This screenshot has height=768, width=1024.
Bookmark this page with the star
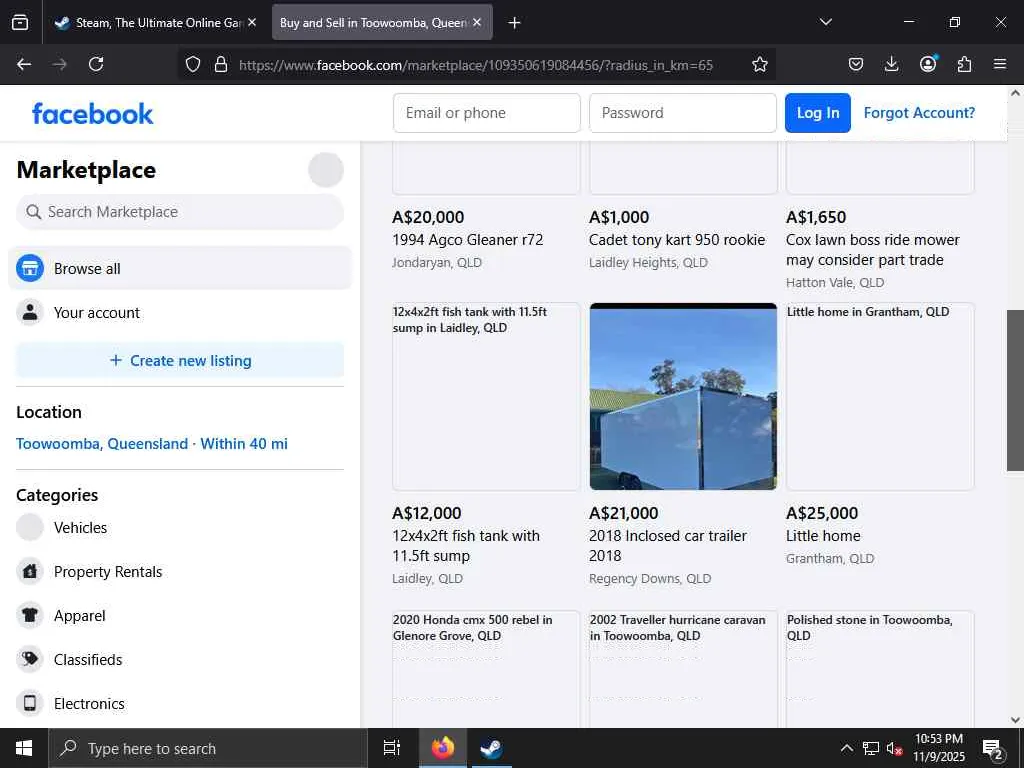tap(760, 64)
